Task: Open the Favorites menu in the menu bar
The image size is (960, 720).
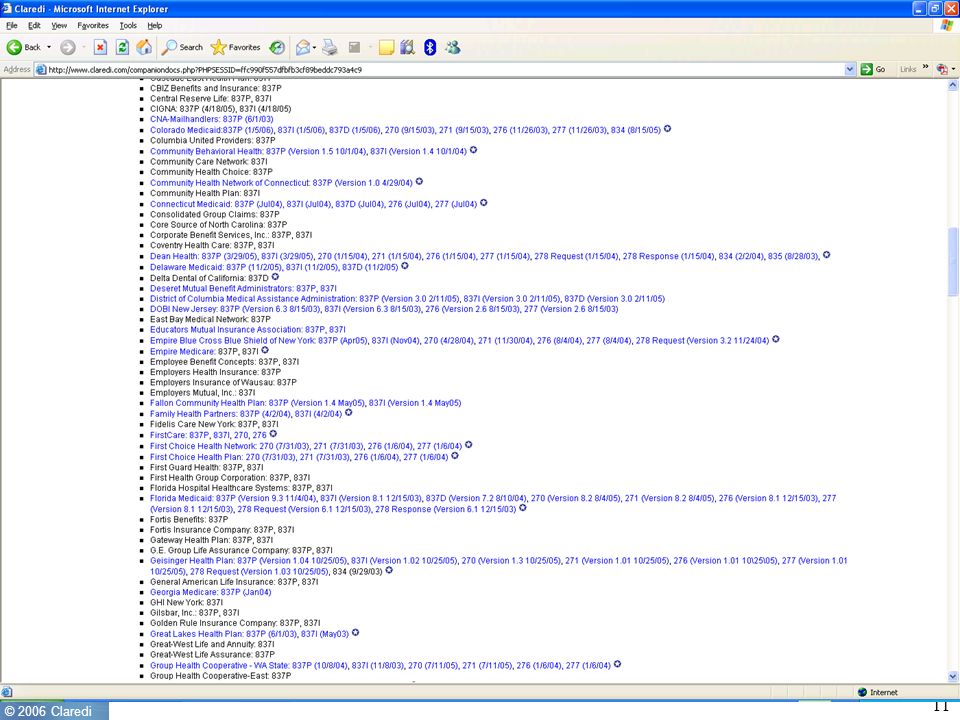Action: tap(93, 26)
